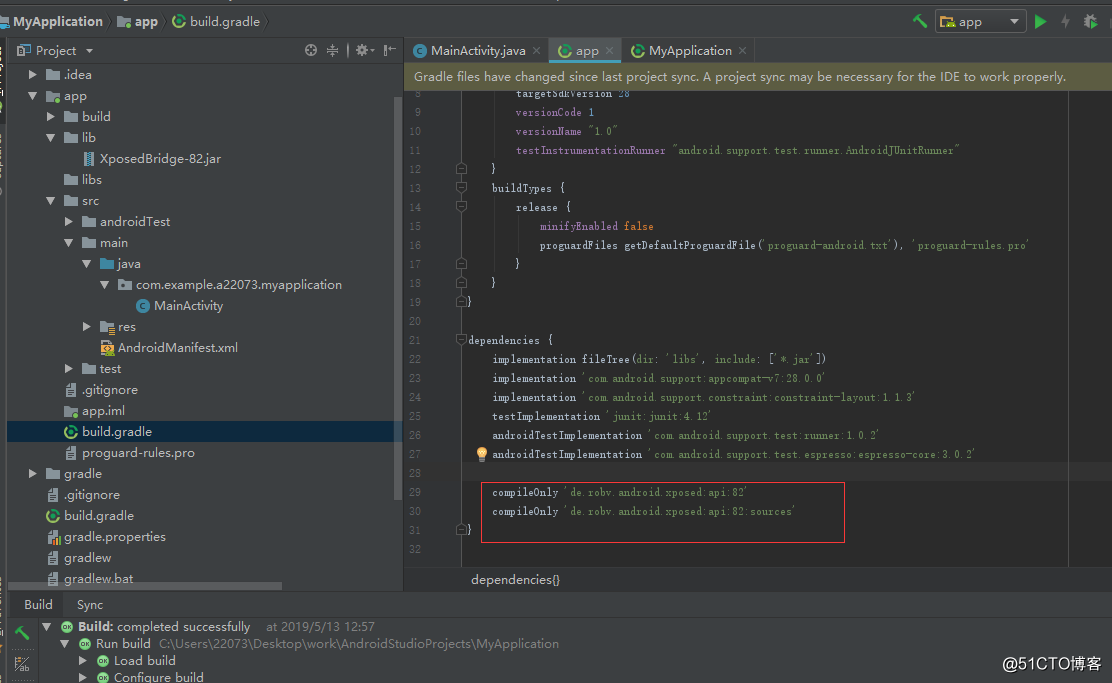Expand the root gradle folder

[33, 474]
